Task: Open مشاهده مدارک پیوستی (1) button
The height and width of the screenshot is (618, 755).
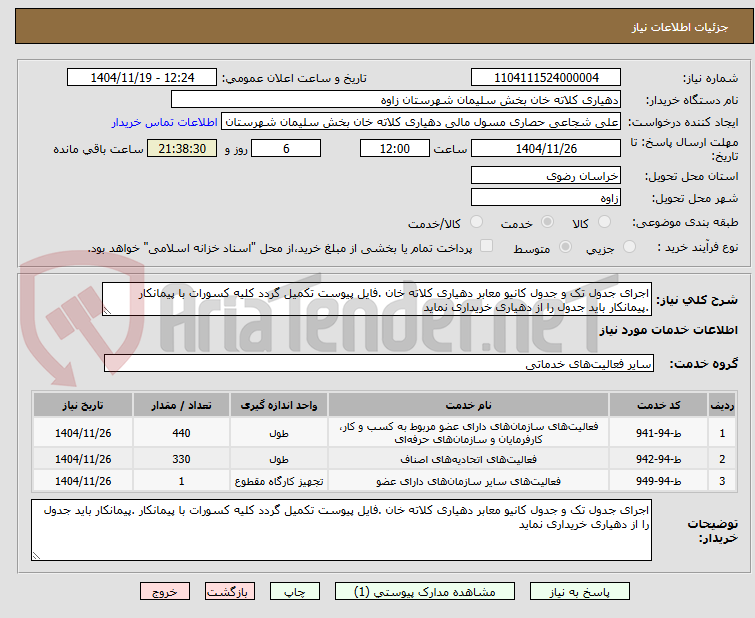Action: pos(425,592)
